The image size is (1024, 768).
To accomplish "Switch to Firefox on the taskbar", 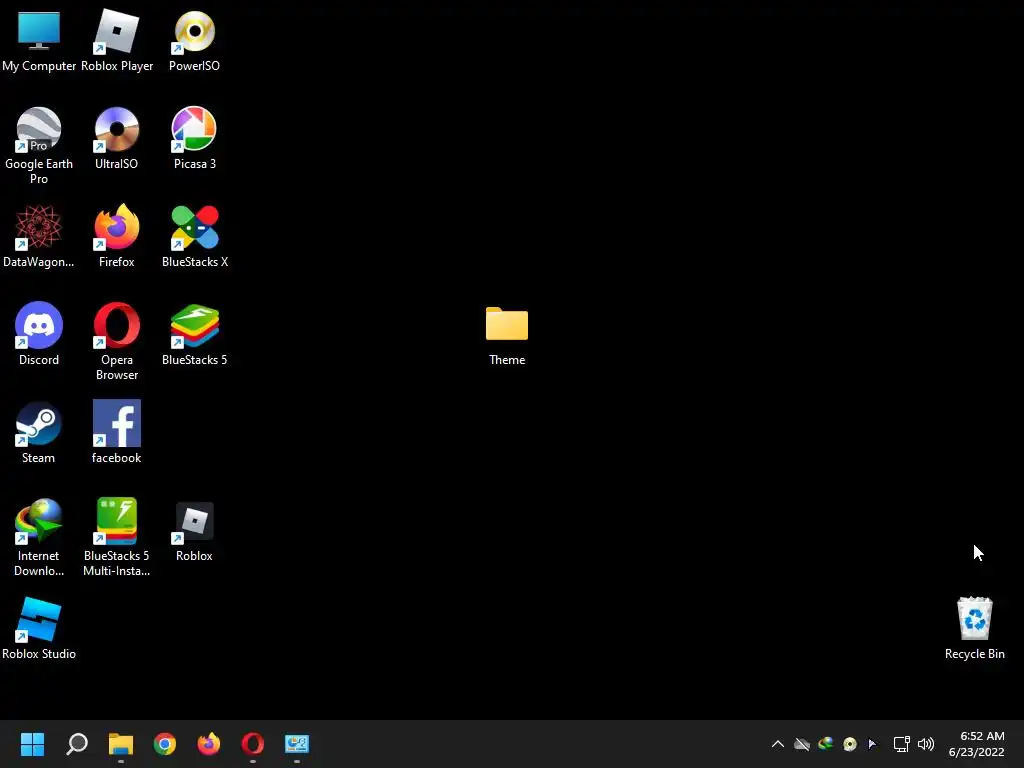I will point(209,744).
